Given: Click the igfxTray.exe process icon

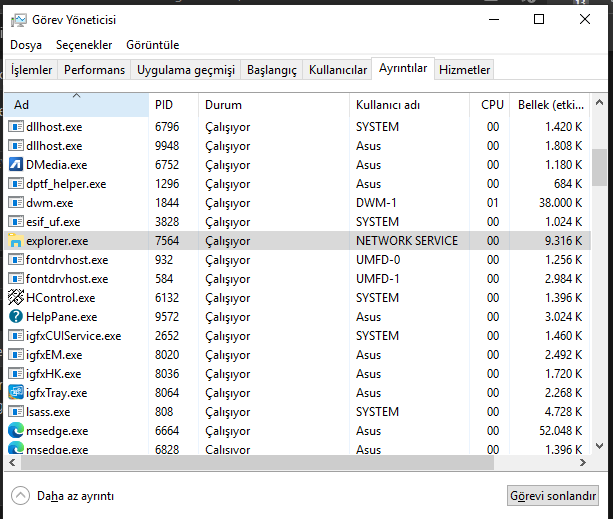Looking at the screenshot, I should [16, 393].
